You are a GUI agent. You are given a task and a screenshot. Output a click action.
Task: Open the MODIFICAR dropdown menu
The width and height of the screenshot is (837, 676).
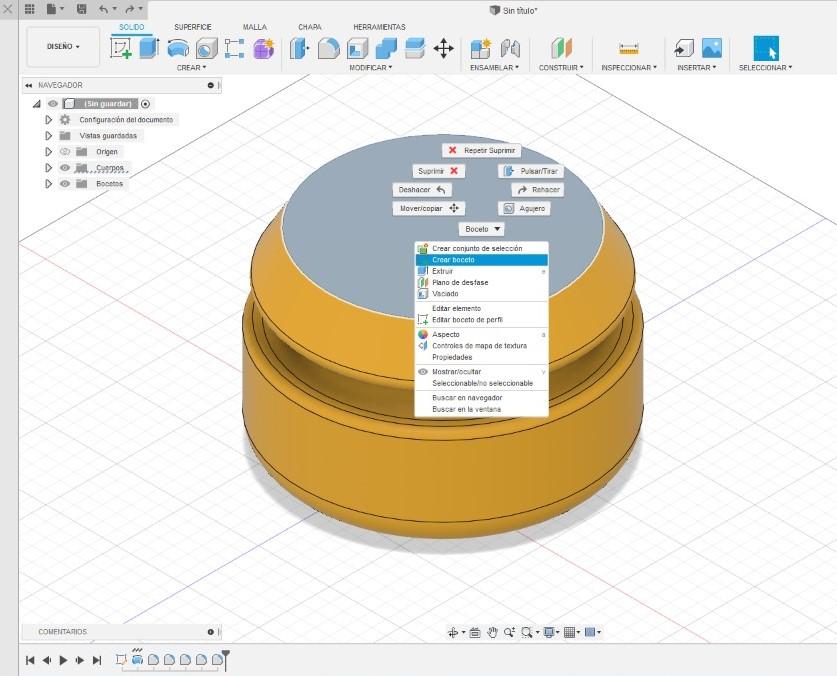(370, 68)
